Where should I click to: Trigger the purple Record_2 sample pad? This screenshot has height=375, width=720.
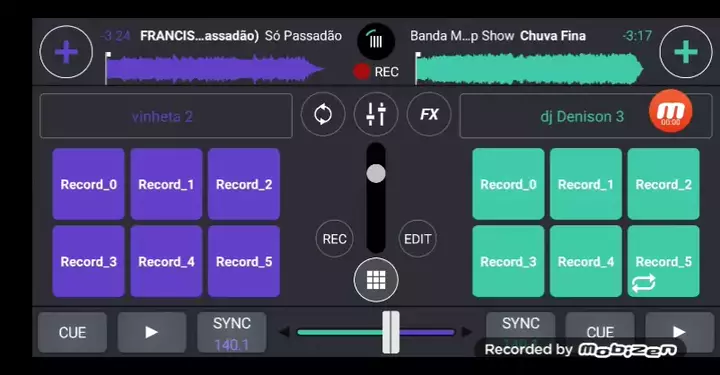(x=244, y=184)
